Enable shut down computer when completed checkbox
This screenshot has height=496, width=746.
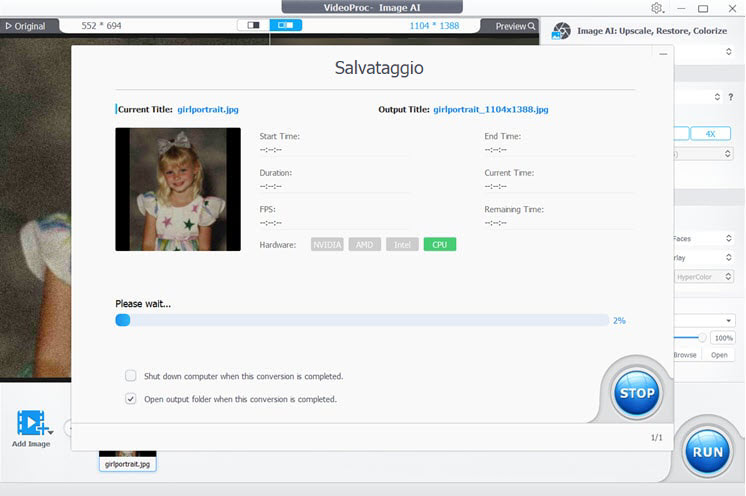(130, 376)
